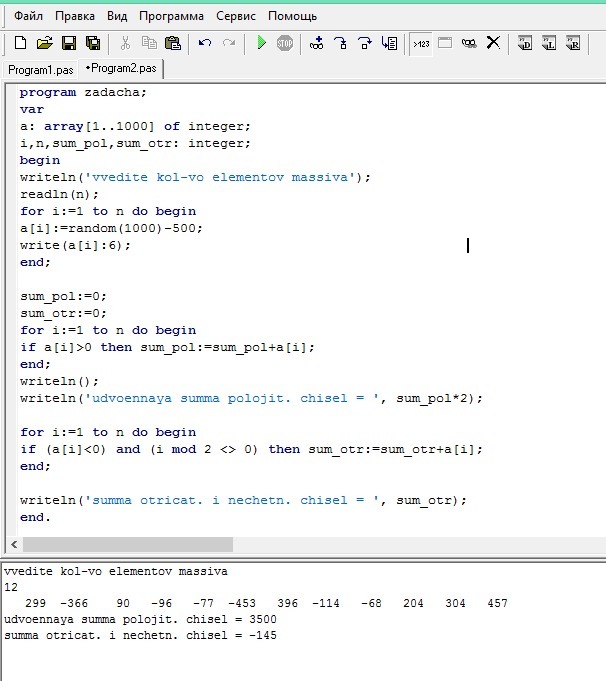The height and width of the screenshot is (681, 606).
Task: Save all files with double-floppy icon
Action: click(x=93, y=43)
